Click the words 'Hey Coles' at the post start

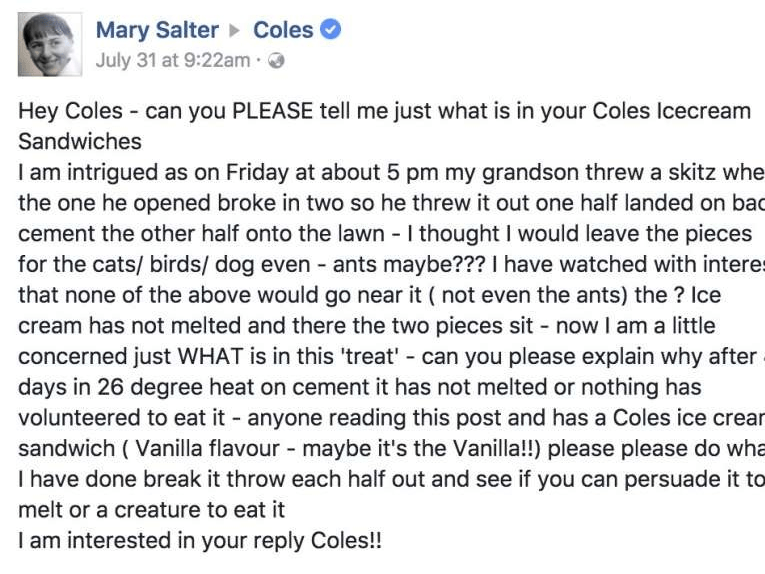pyautogui.click(x=70, y=111)
